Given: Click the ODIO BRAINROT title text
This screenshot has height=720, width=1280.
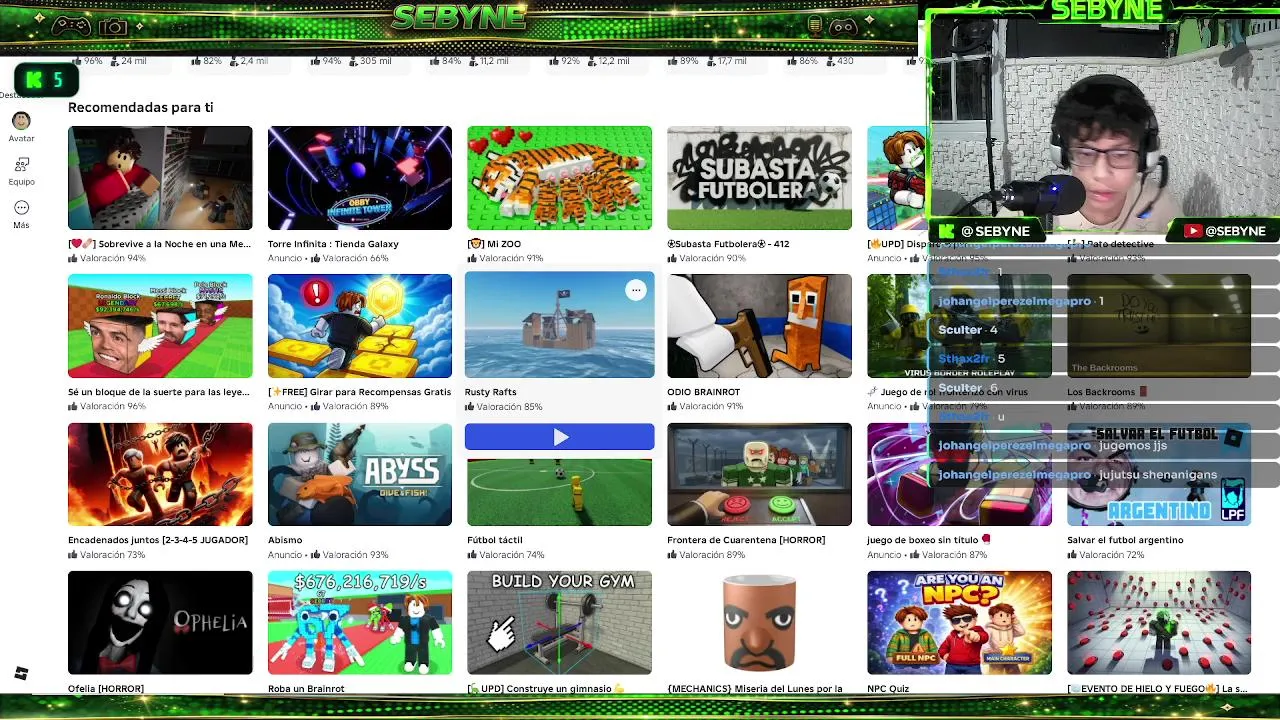Looking at the screenshot, I should pos(705,392).
